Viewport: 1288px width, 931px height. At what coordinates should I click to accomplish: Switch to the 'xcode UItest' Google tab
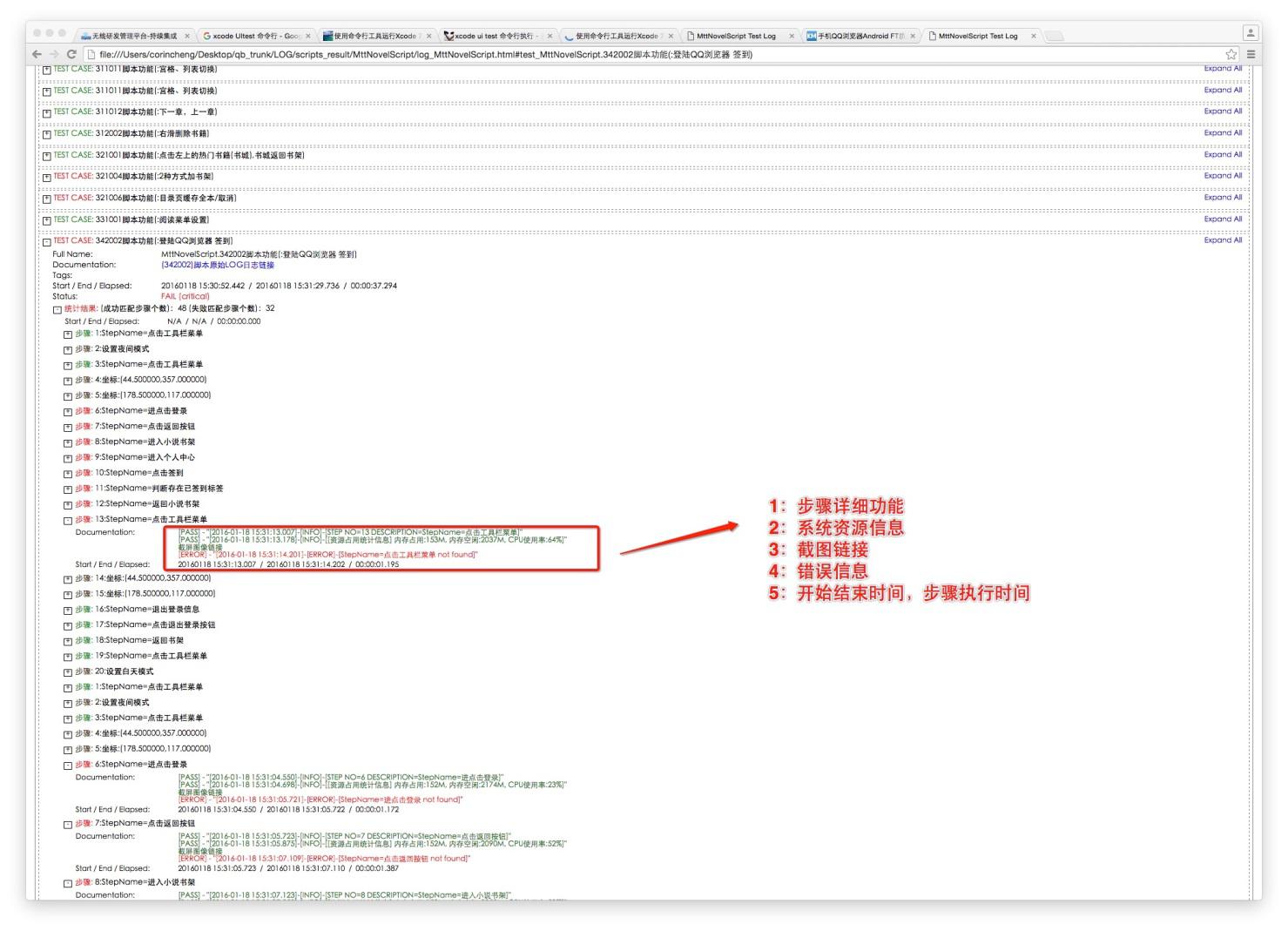(253, 37)
